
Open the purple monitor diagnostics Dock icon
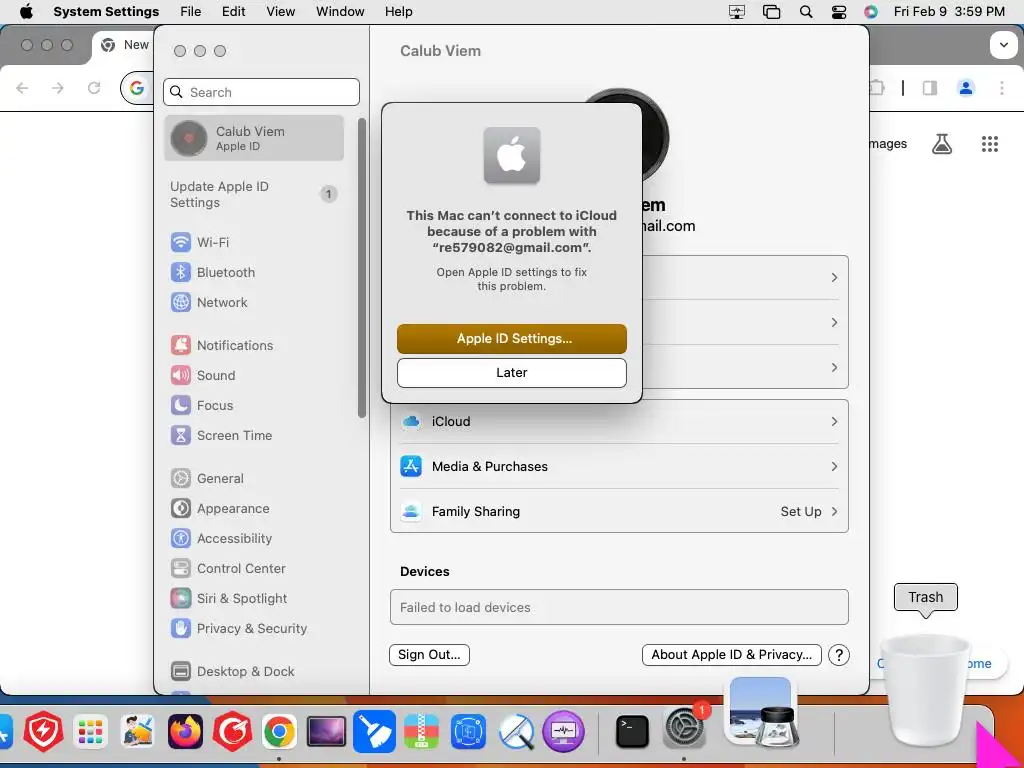point(563,731)
